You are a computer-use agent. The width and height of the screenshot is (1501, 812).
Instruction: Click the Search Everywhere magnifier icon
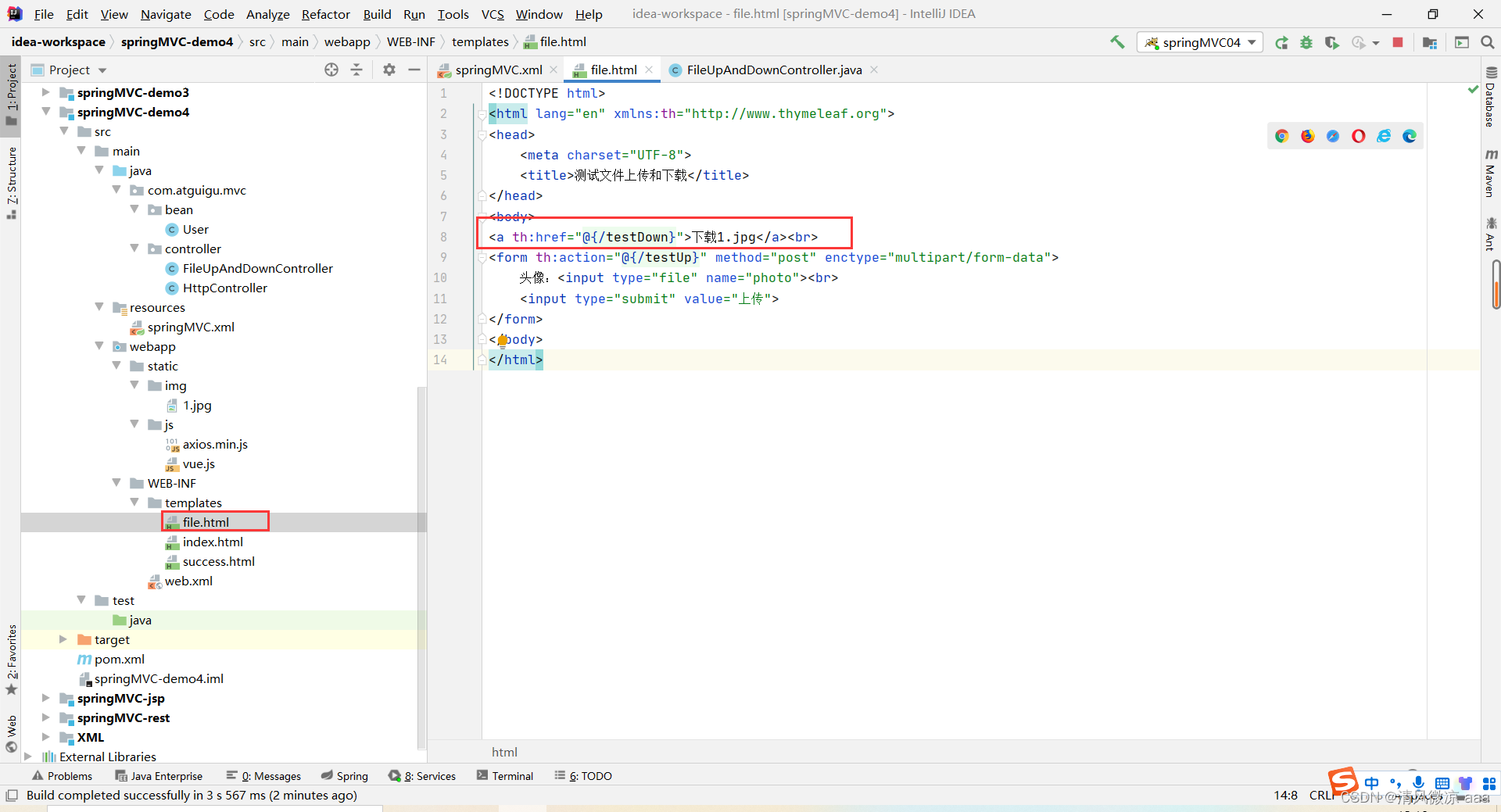[x=1487, y=42]
